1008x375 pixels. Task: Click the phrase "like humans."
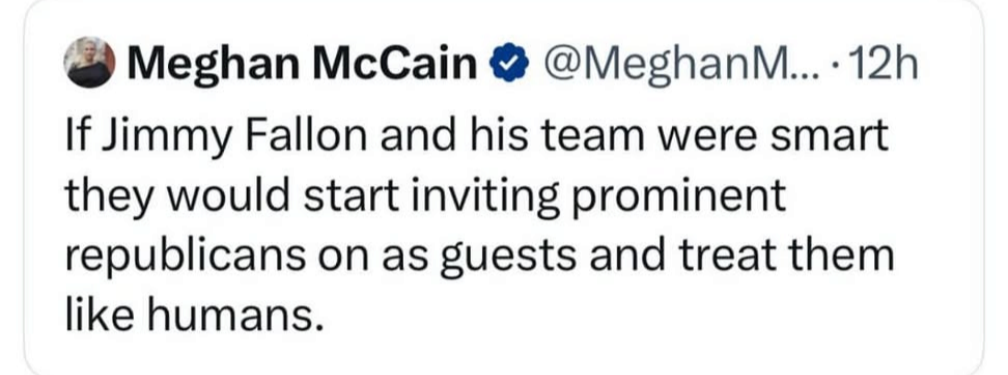(193, 315)
